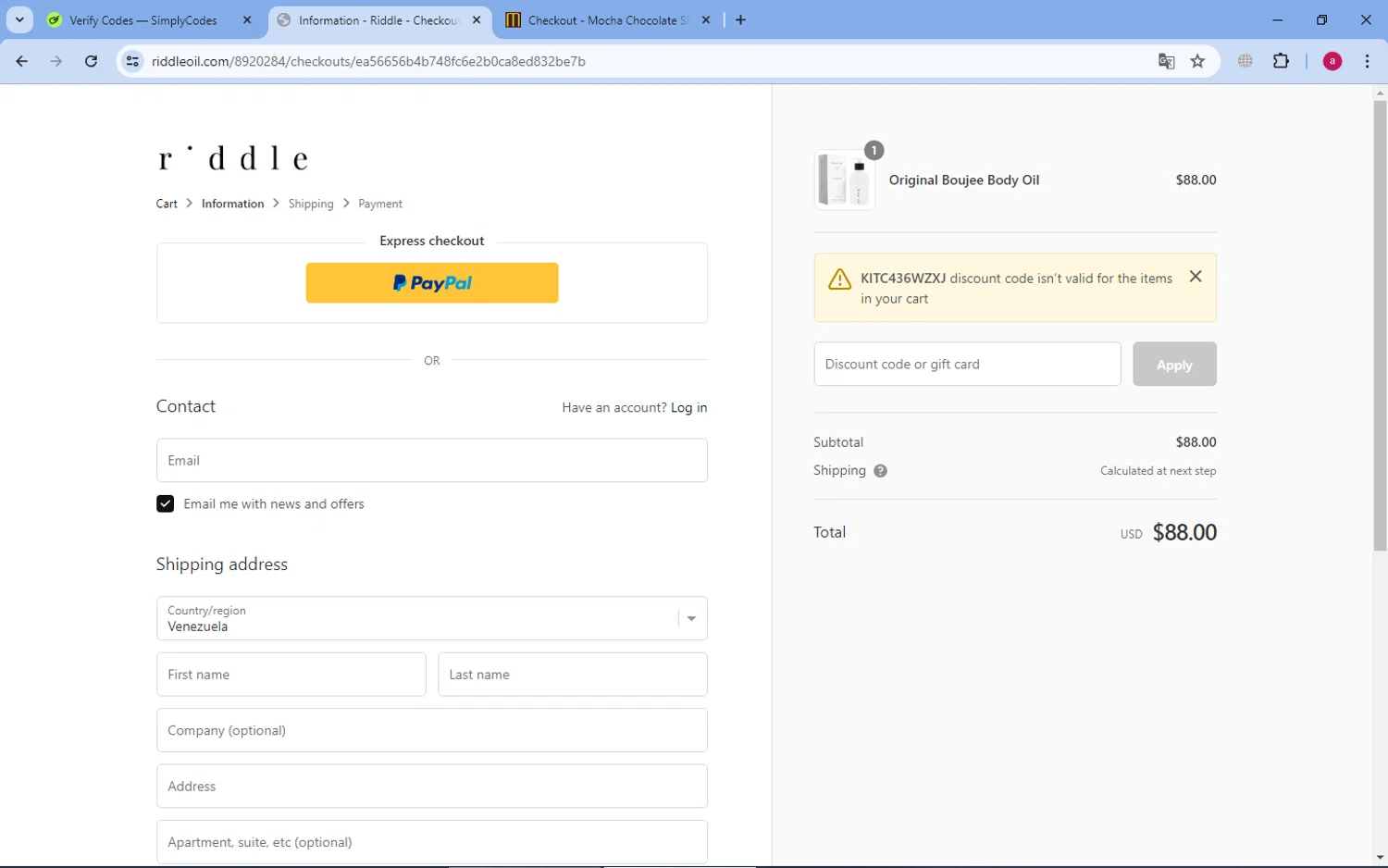
Task: Click the riddle store logo
Action: [x=232, y=158]
